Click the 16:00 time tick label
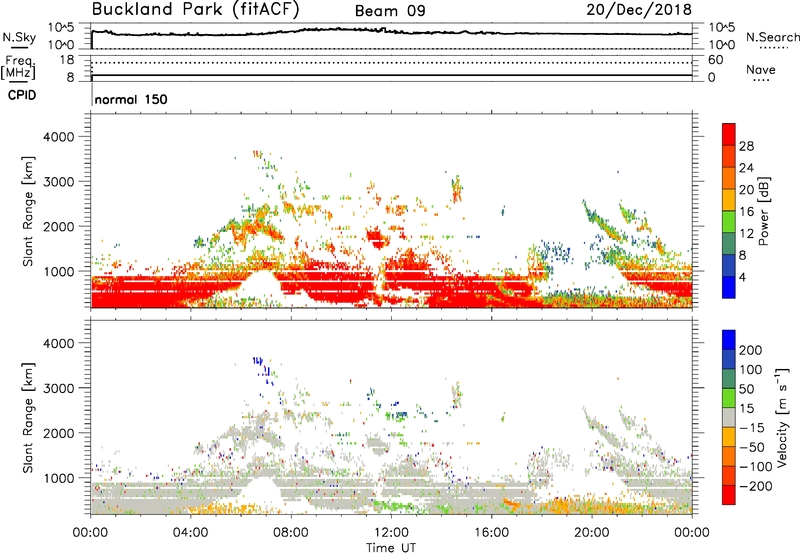Image resolution: width=800 pixels, height=554 pixels. (x=491, y=533)
